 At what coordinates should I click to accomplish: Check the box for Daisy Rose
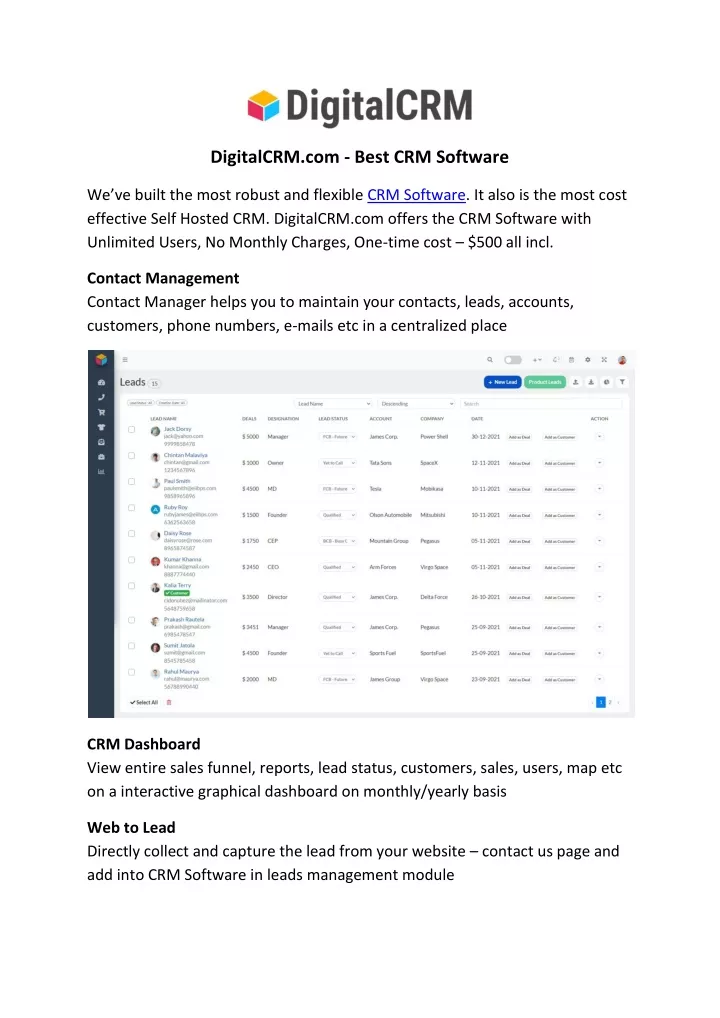click(132, 534)
